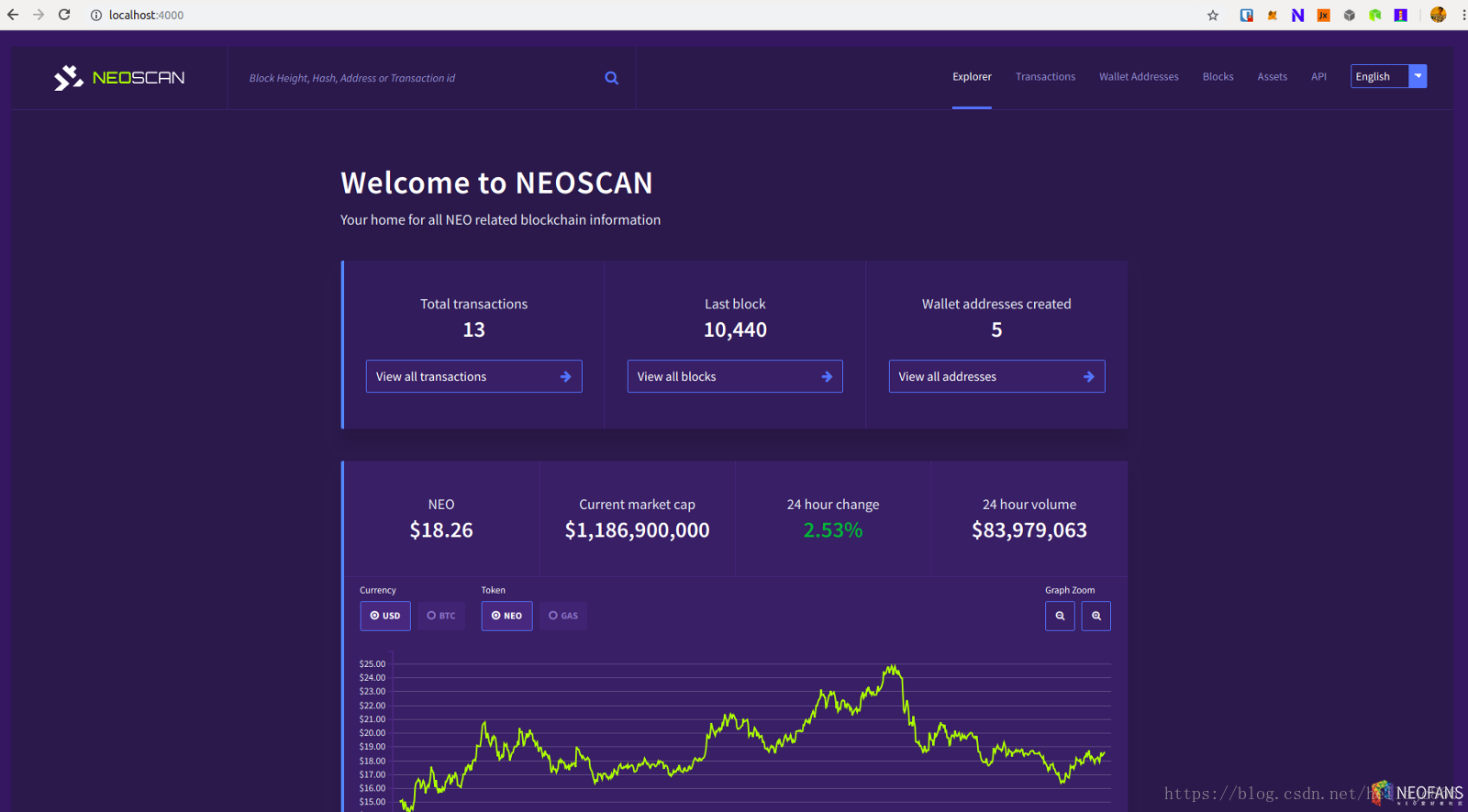Screen dimensions: 1468x812
Task: Open the green NEO cube extension
Action: point(1374,15)
